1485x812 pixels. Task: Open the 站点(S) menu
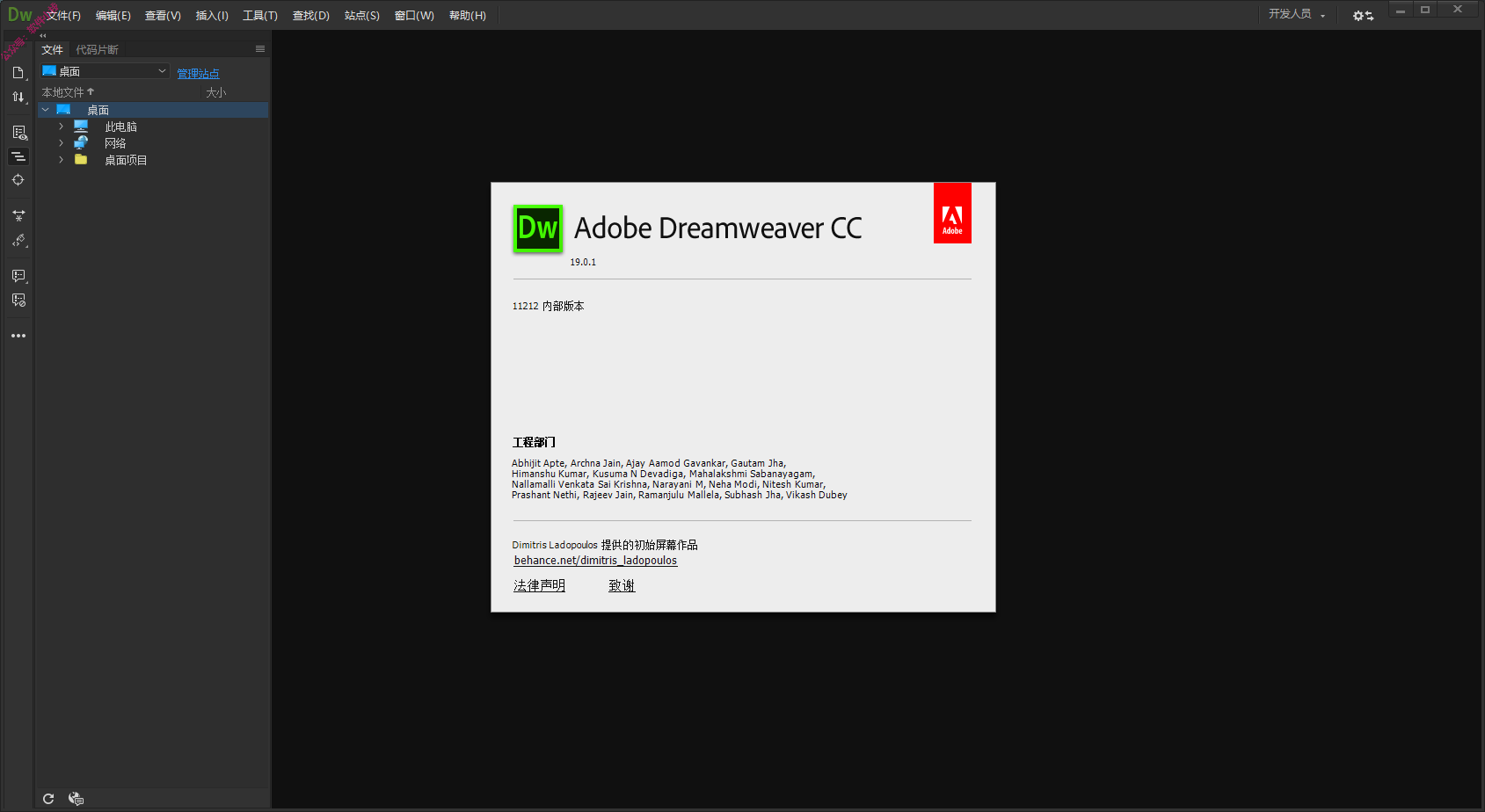coord(362,16)
